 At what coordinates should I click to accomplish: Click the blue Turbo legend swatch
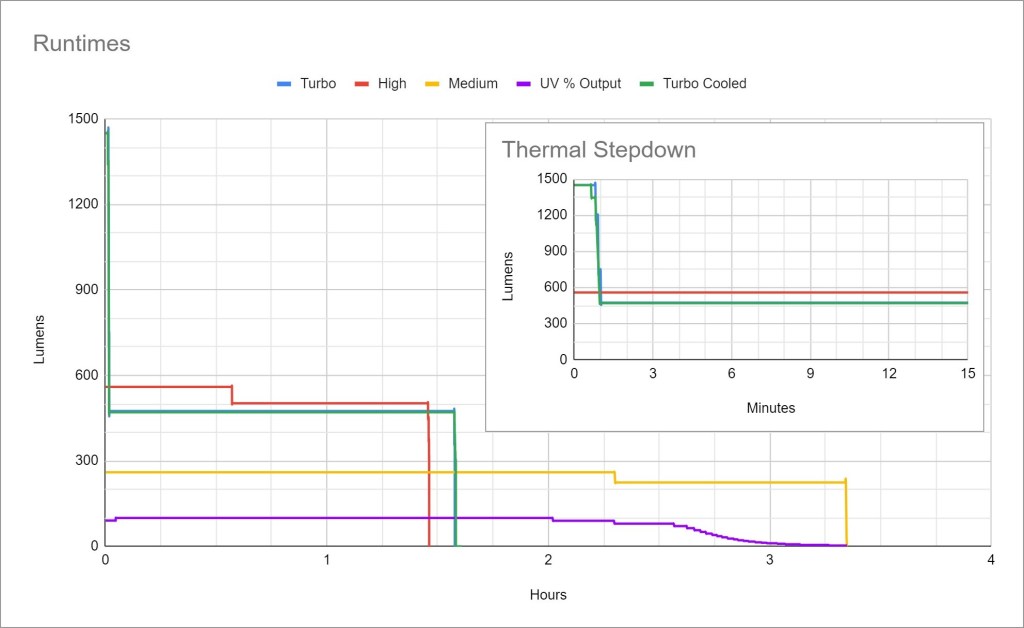click(x=283, y=84)
